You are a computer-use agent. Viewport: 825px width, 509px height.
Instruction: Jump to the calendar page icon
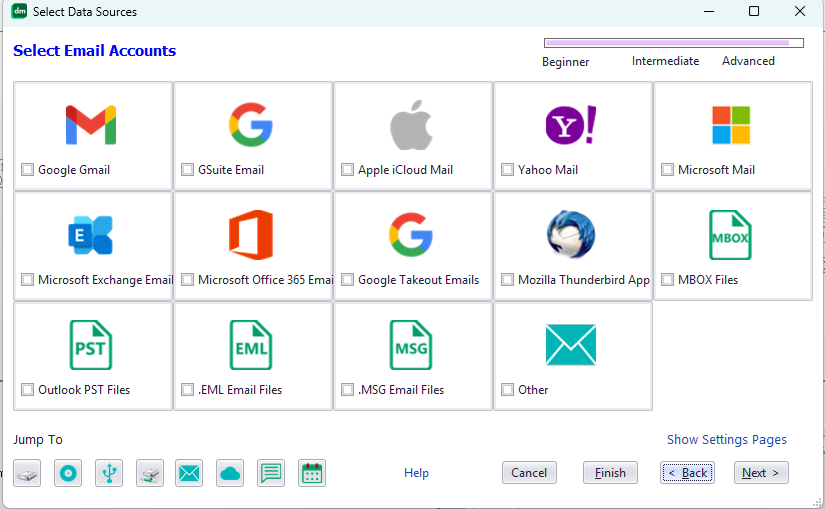[312, 473]
